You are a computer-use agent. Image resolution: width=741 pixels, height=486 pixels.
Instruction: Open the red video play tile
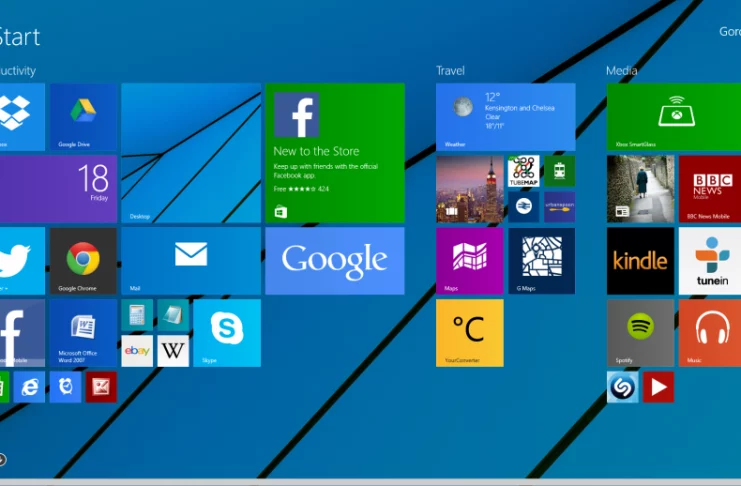[x=658, y=387]
